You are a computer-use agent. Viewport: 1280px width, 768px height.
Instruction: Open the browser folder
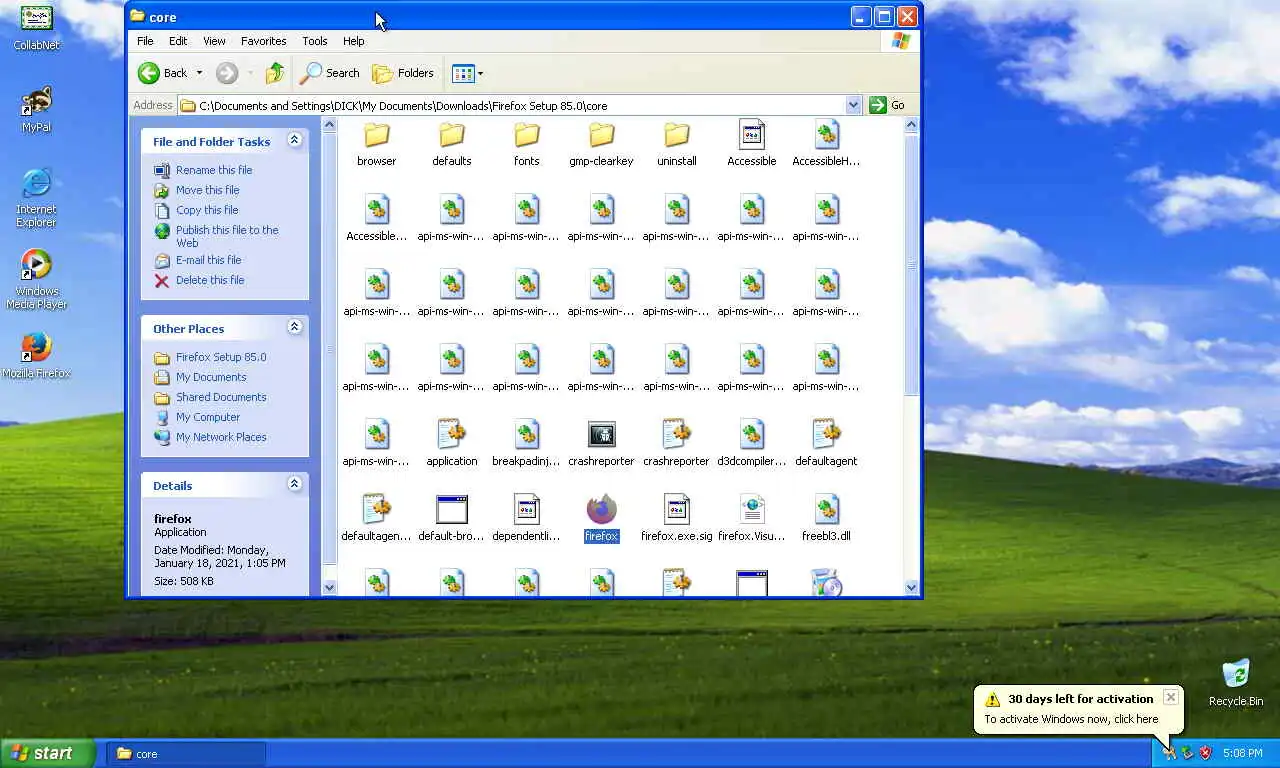[376, 144]
